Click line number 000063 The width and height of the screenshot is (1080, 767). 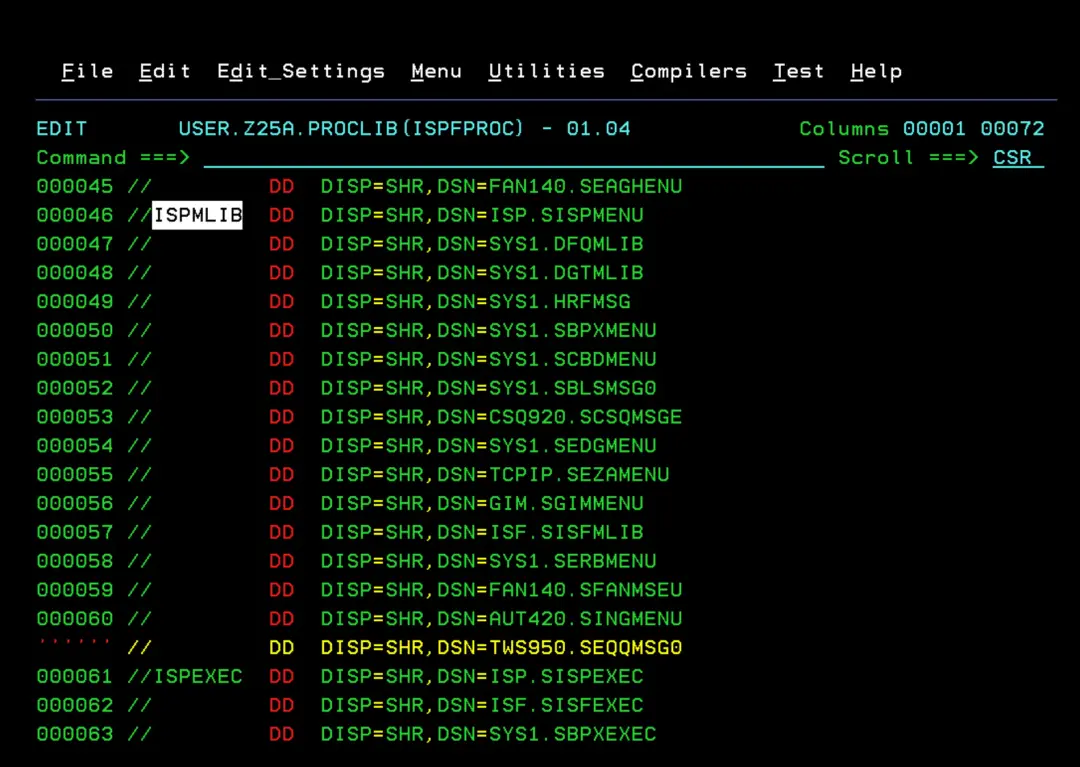point(74,735)
